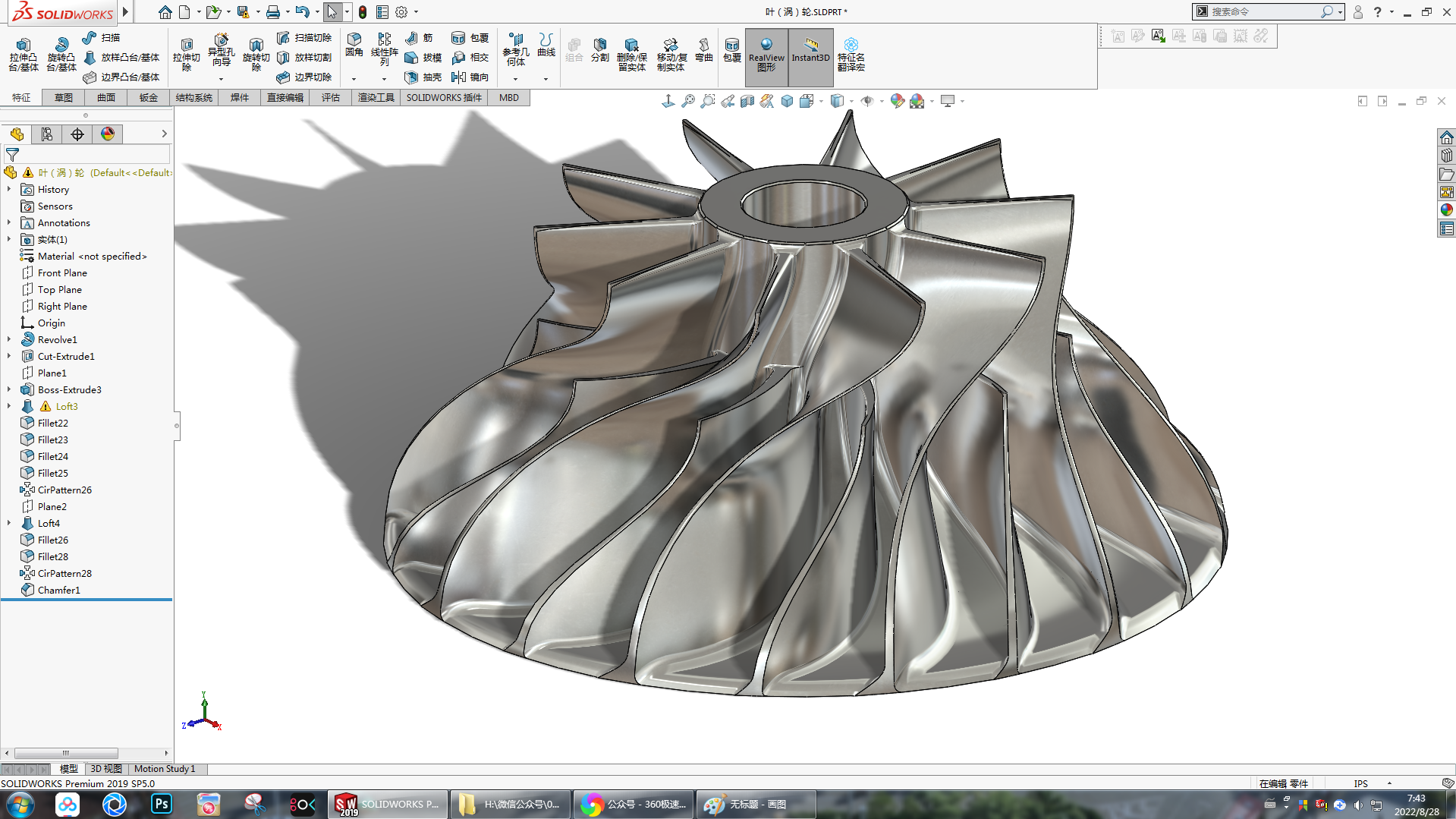Click the Windows Start button

[x=20, y=804]
